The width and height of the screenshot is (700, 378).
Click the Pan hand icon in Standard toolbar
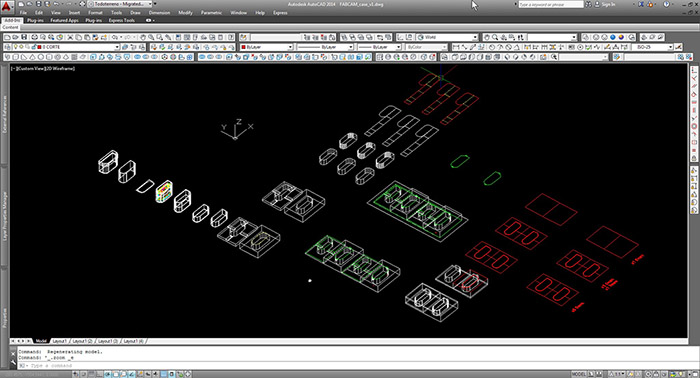pyautogui.click(x=143, y=37)
